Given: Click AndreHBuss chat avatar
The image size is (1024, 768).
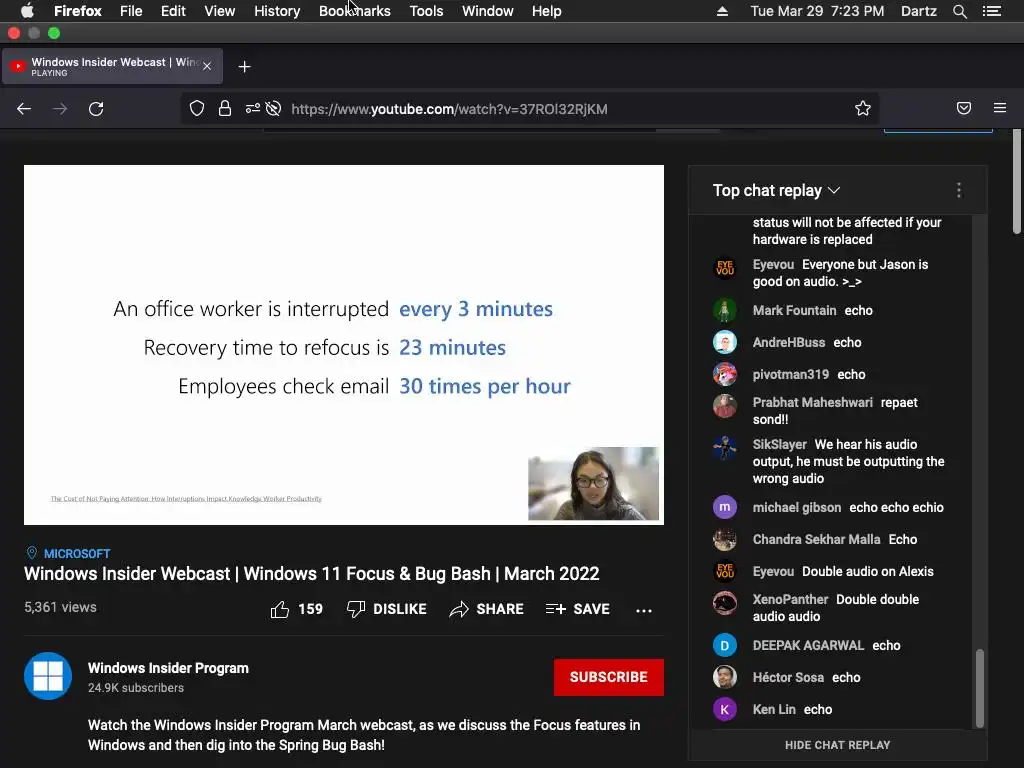Looking at the screenshot, I should coord(725,342).
